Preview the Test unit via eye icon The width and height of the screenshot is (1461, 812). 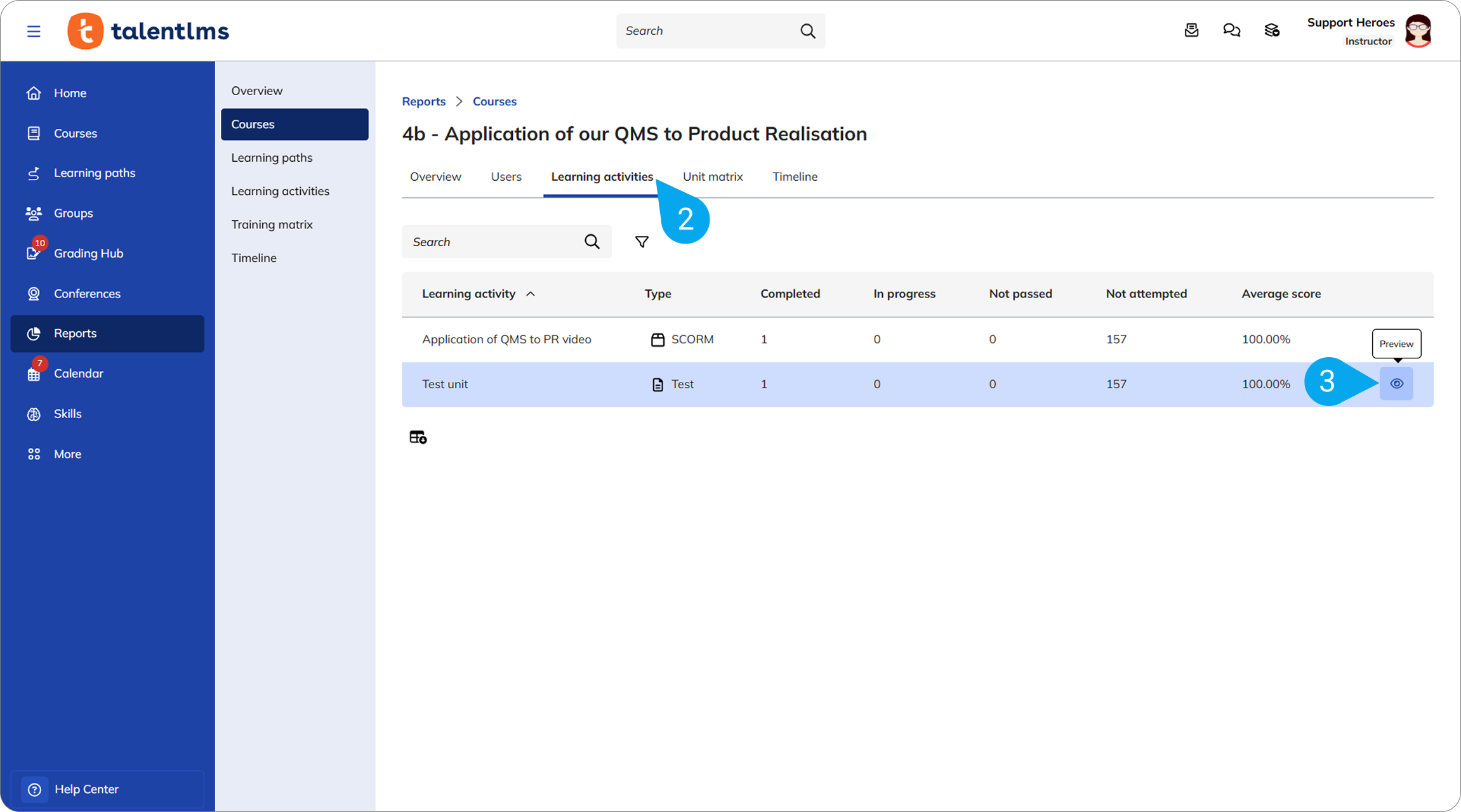click(x=1396, y=384)
